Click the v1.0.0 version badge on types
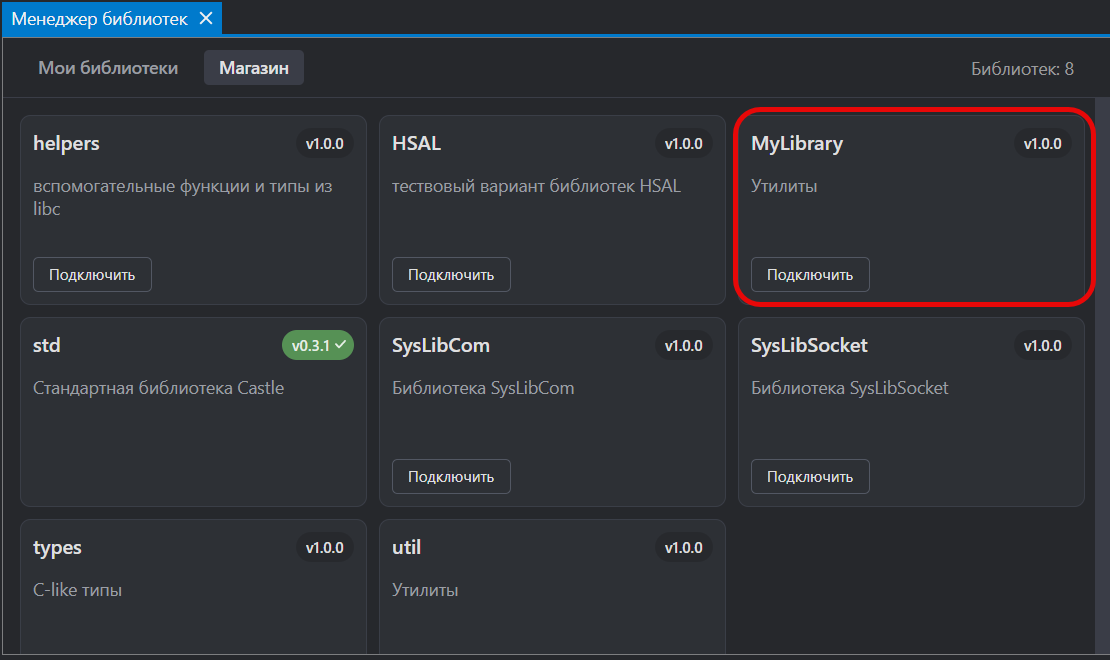This screenshot has height=660, width=1110. [324, 547]
